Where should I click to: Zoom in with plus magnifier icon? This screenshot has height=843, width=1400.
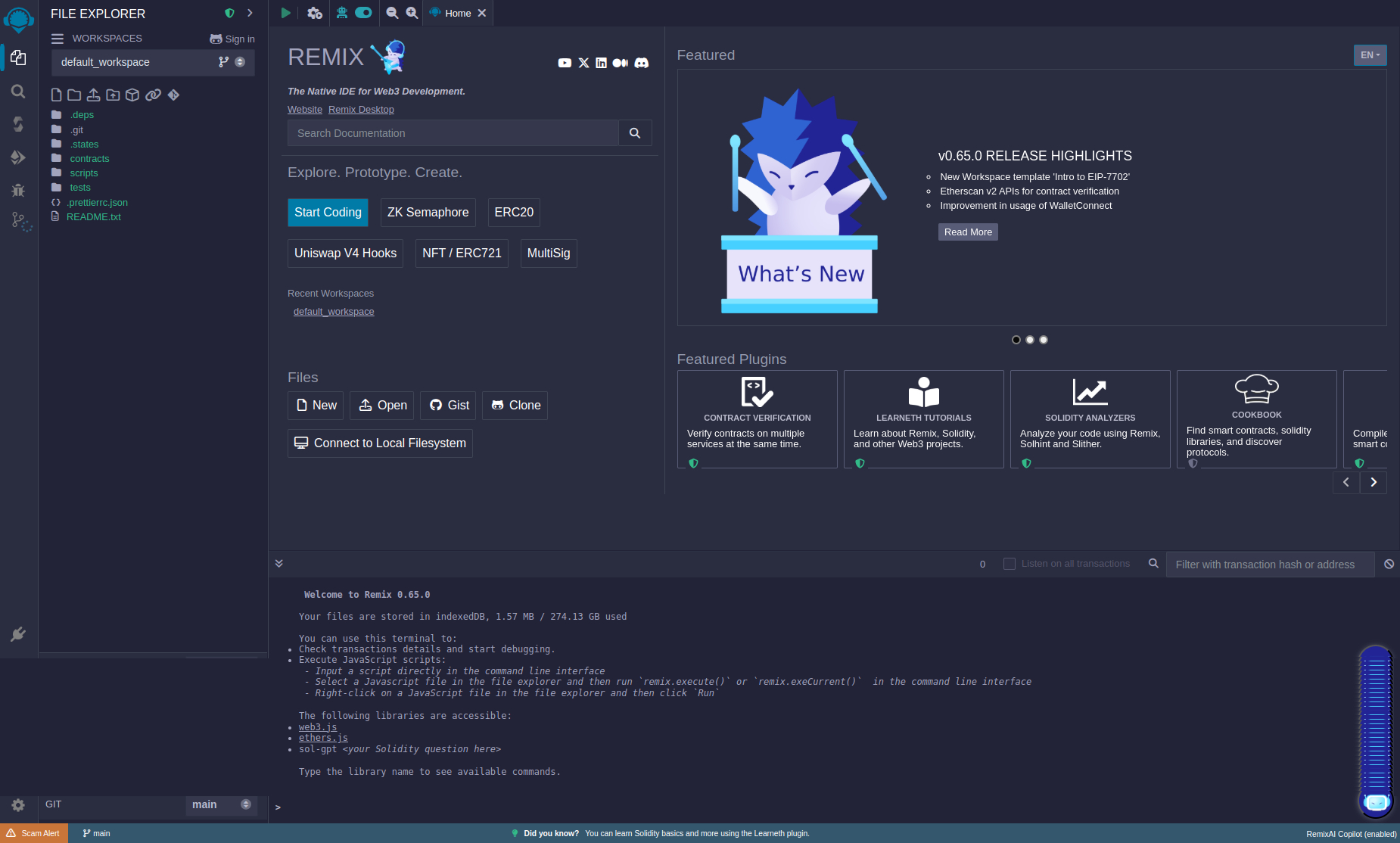412,13
